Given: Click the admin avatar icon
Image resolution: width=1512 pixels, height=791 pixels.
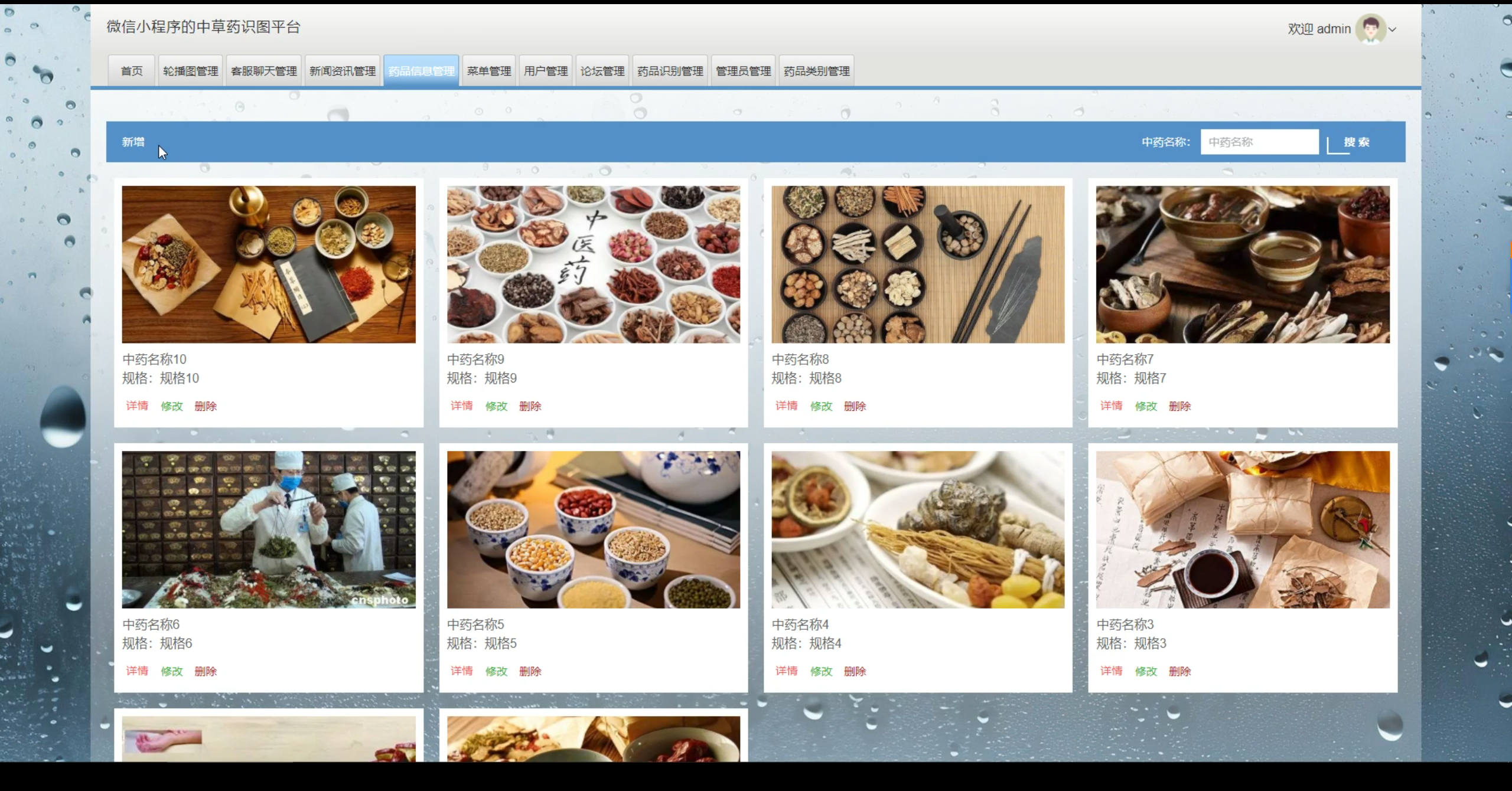Looking at the screenshot, I should pyautogui.click(x=1370, y=29).
